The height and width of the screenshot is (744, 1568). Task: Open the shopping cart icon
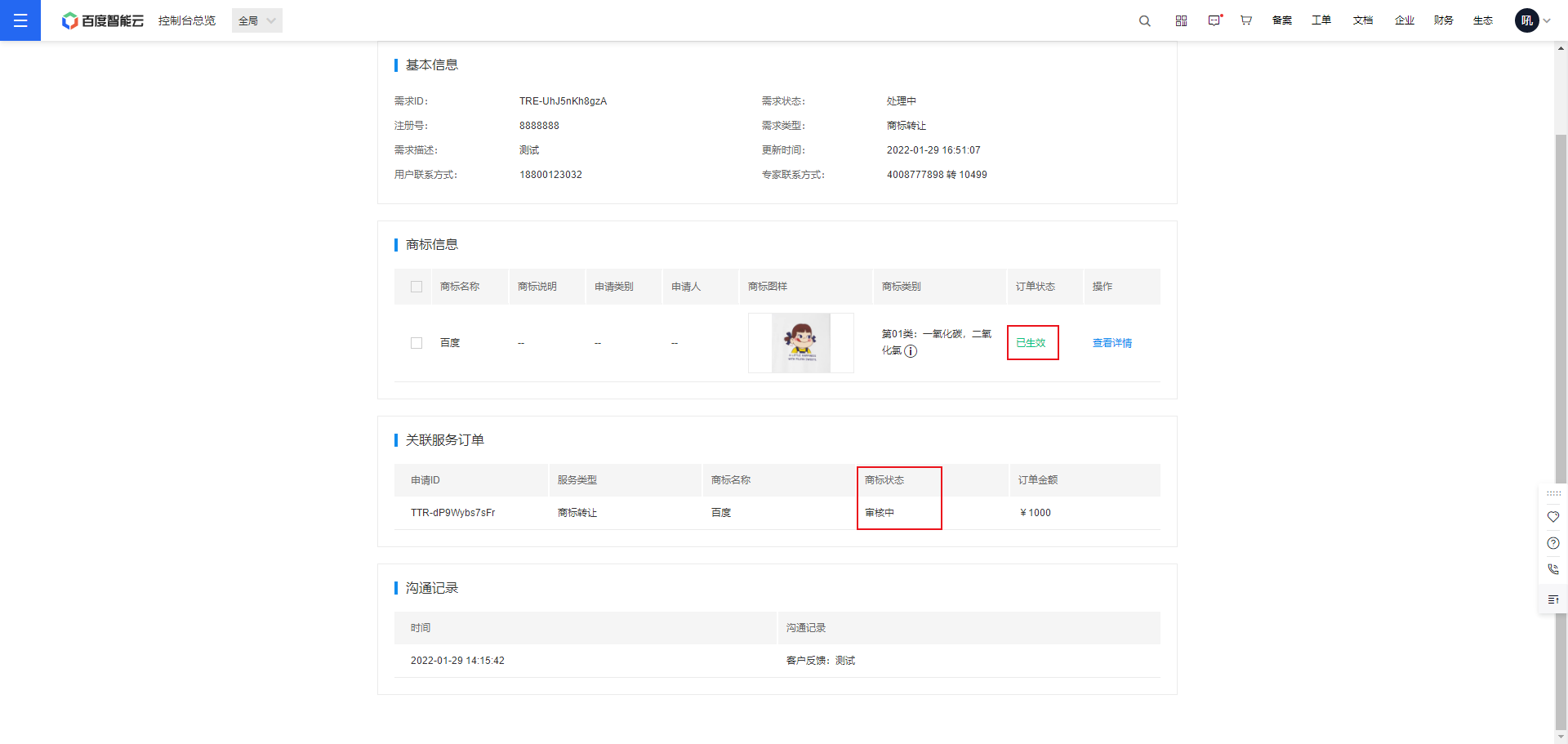tap(1245, 20)
